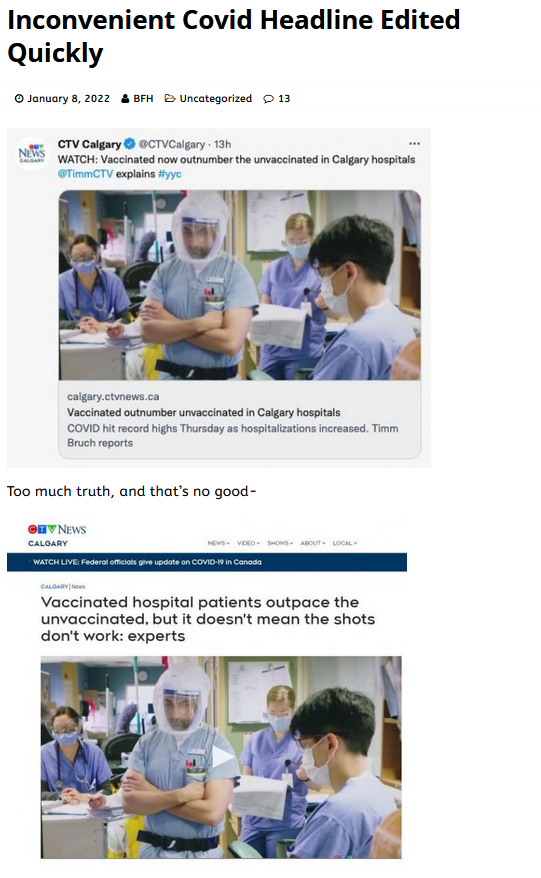Viewport: 541px width, 878px height.
Task: Open the LOCAL menu in the CTV navigation
Action: point(344,543)
